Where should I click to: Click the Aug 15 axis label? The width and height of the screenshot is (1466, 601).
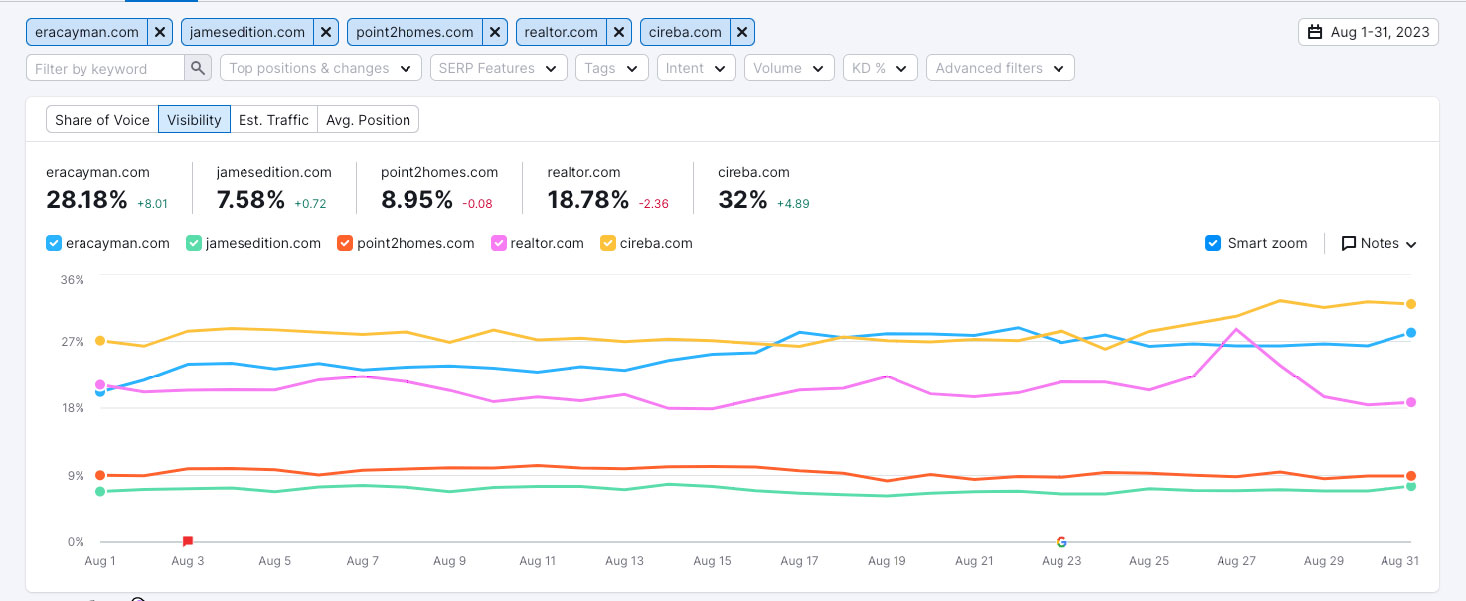click(712, 561)
